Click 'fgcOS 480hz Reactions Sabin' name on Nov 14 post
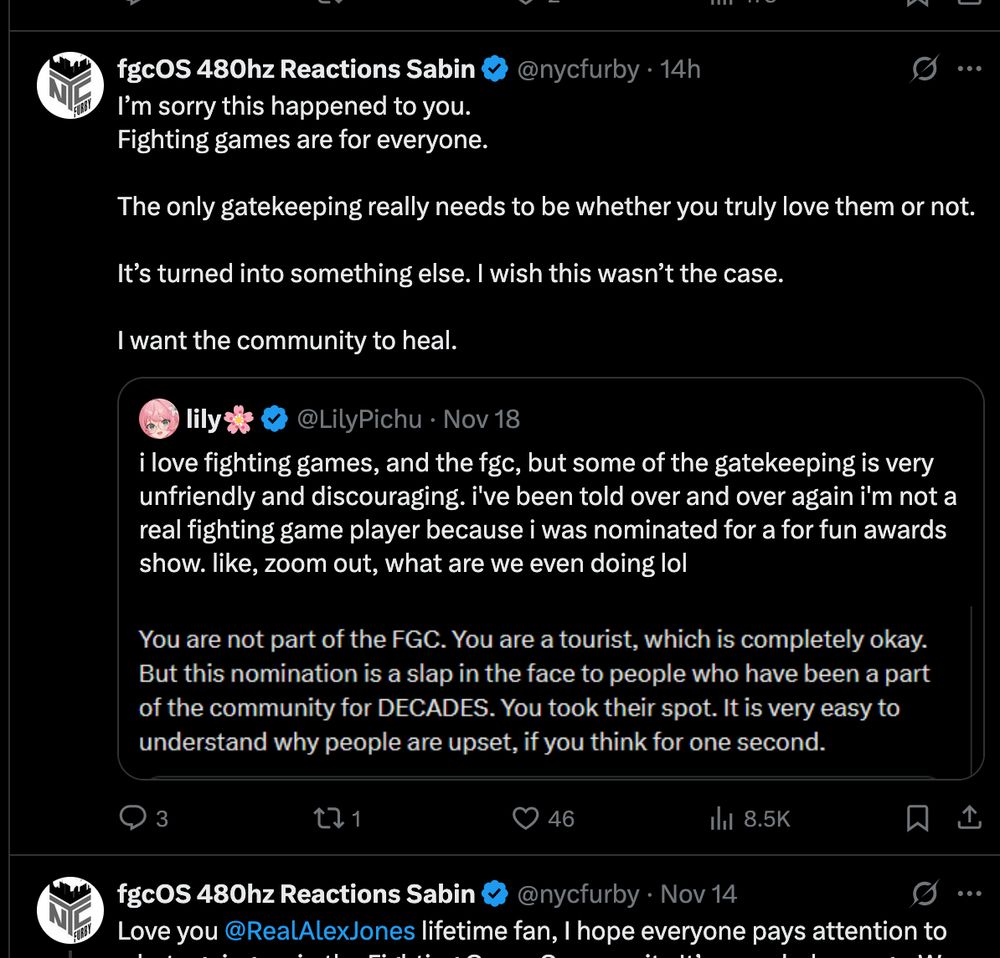This screenshot has width=1000, height=958. coord(296,893)
